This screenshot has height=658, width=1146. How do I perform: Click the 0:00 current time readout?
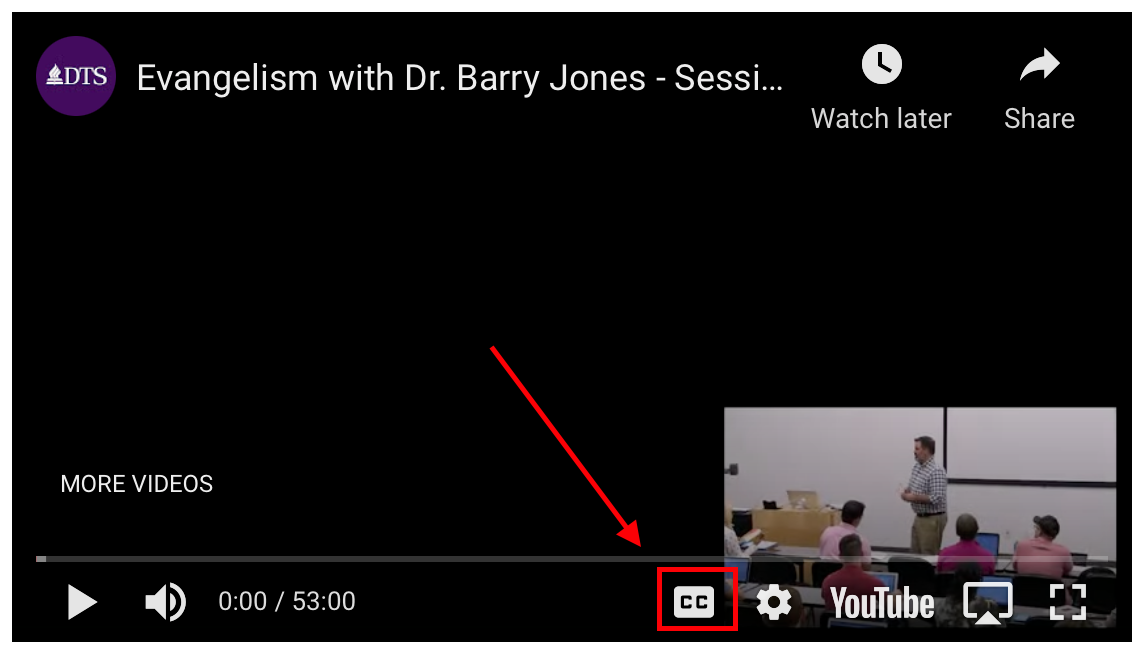(243, 602)
